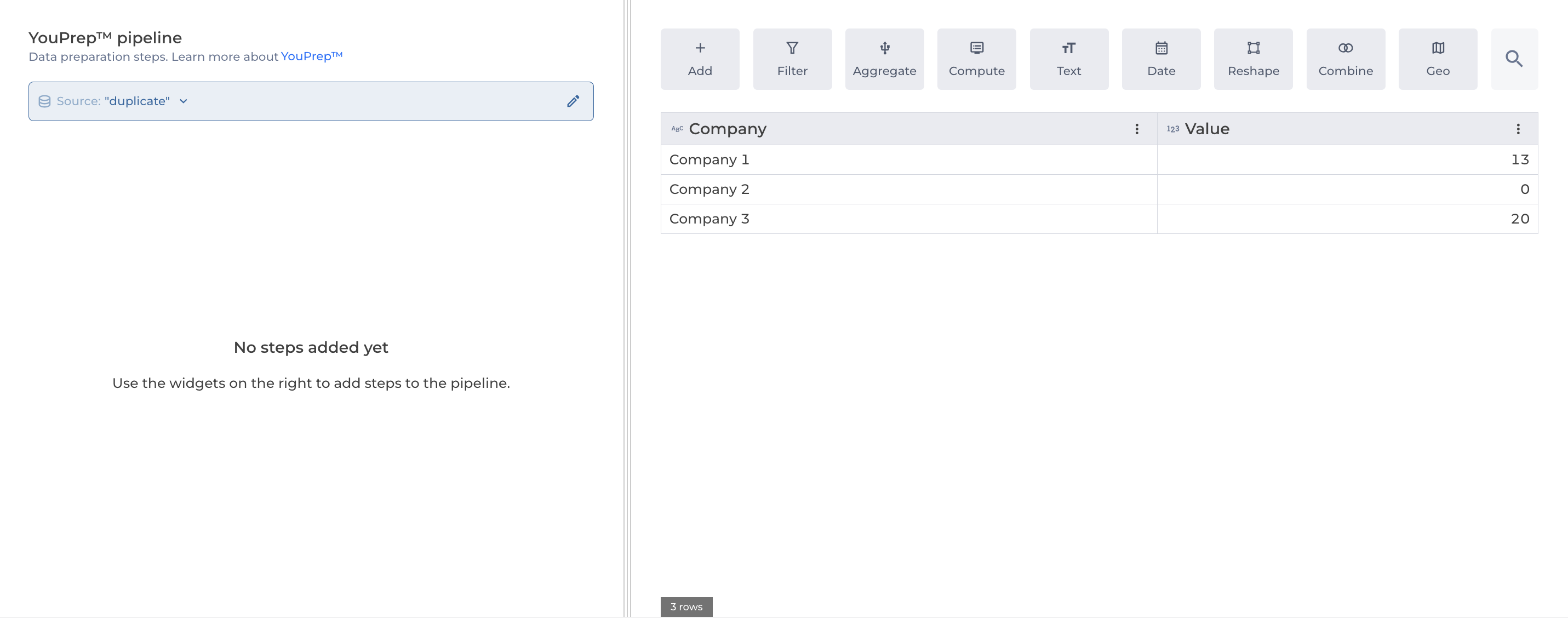Open Value column options menu

click(1518, 129)
